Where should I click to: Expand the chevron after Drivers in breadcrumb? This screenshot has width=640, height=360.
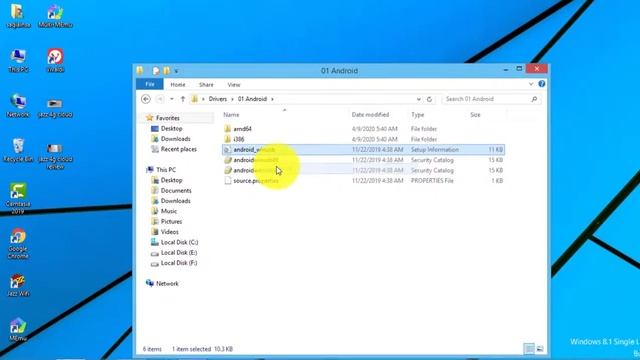[x=232, y=99]
